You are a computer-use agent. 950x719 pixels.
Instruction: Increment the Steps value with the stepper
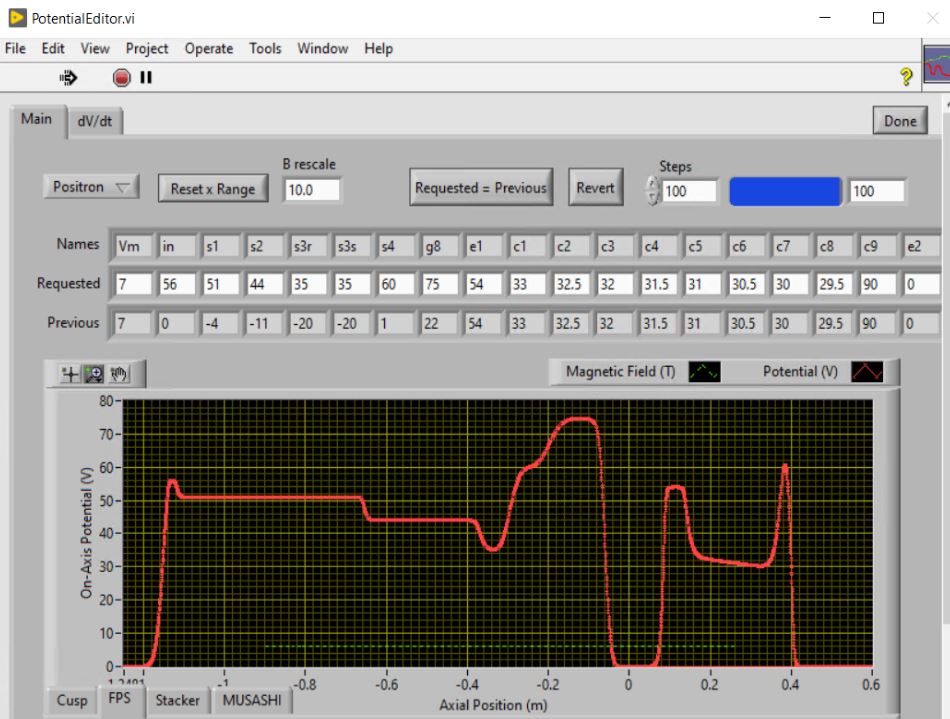coord(655,183)
